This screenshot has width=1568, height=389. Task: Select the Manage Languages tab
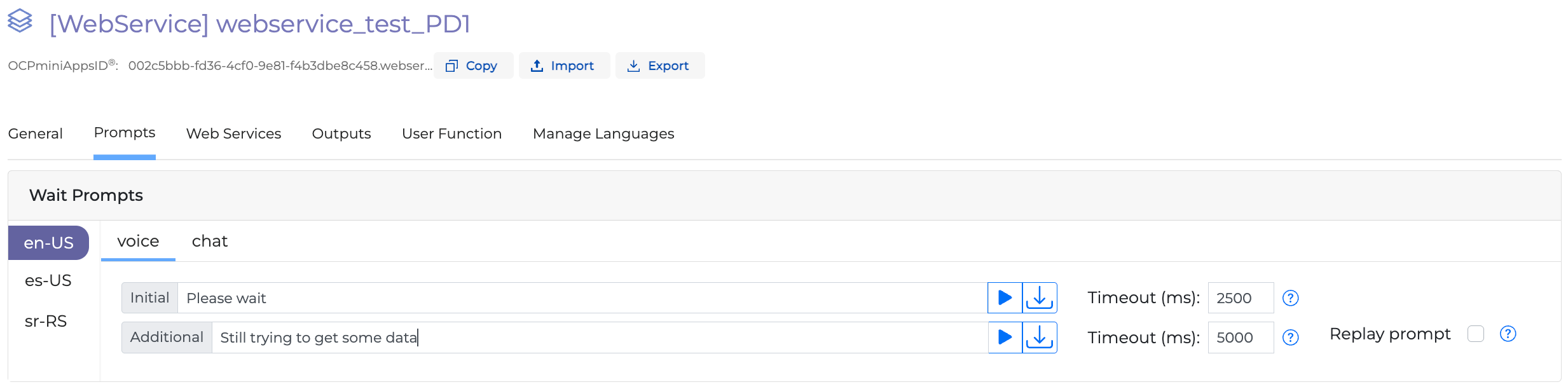(603, 133)
